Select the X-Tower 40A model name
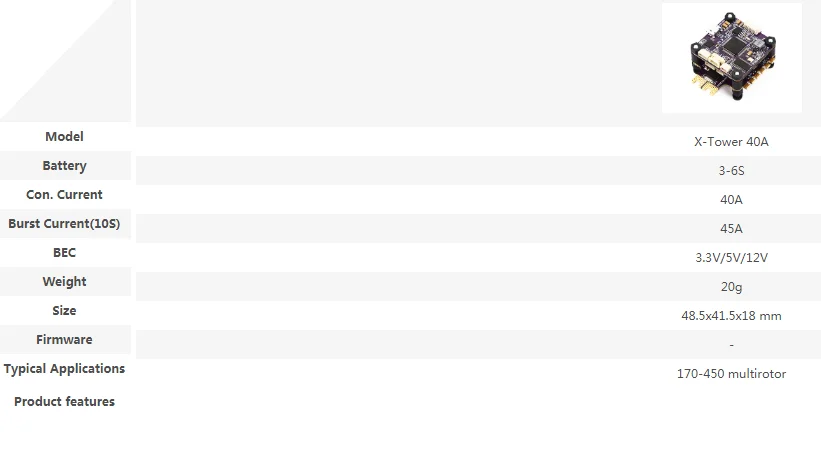Image resolution: width=821 pixels, height=460 pixels. (731, 142)
